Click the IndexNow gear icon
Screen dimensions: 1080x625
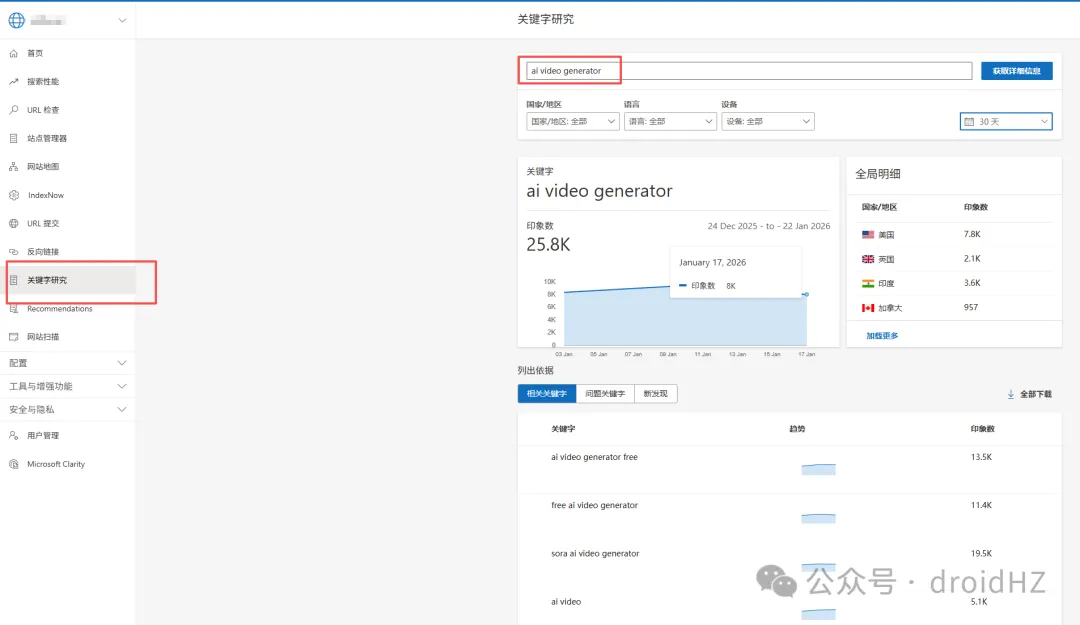[x=14, y=195]
